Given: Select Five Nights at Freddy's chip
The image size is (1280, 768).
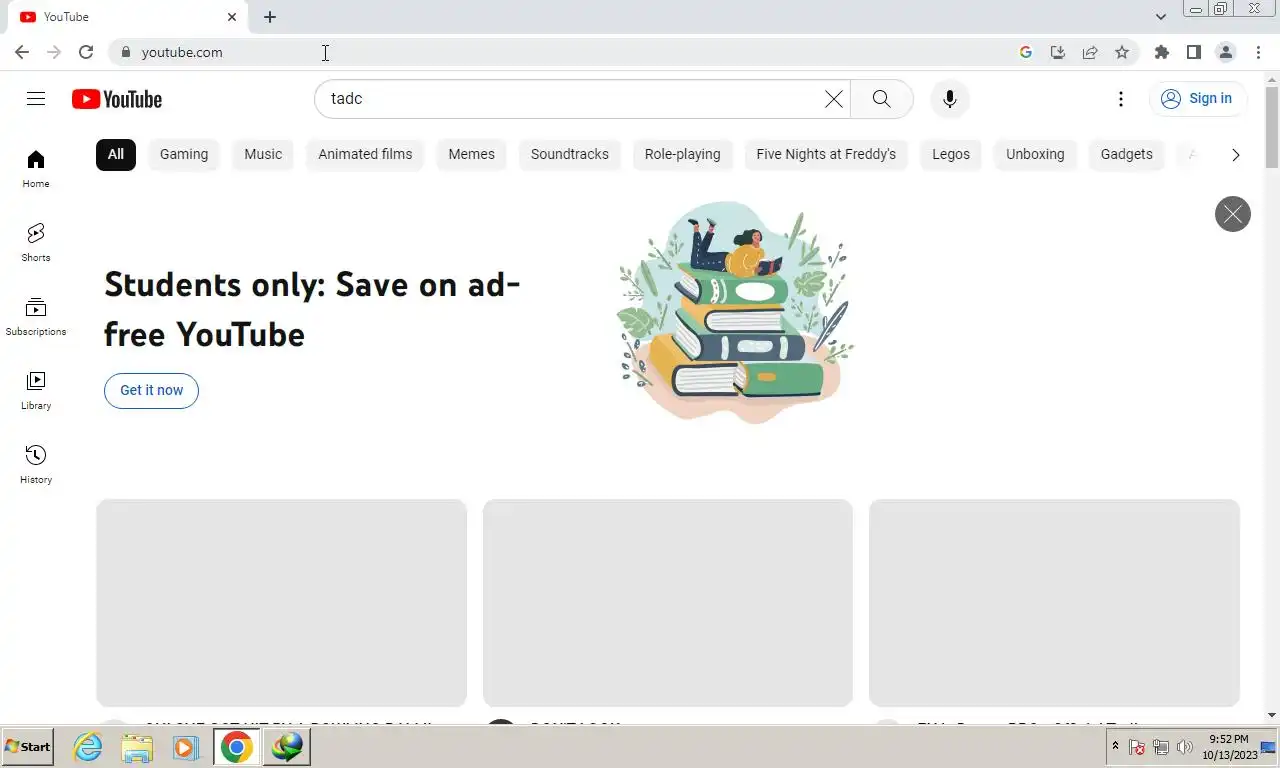Looking at the screenshot, I should [826, 154].
